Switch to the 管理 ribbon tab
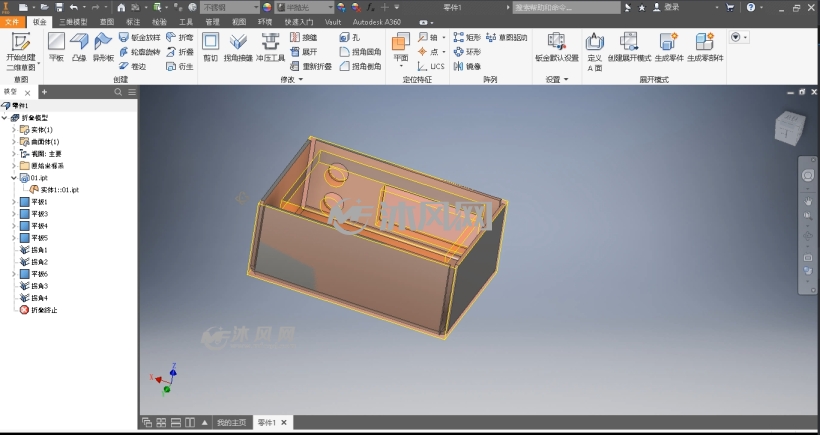 tap(212, 22)
